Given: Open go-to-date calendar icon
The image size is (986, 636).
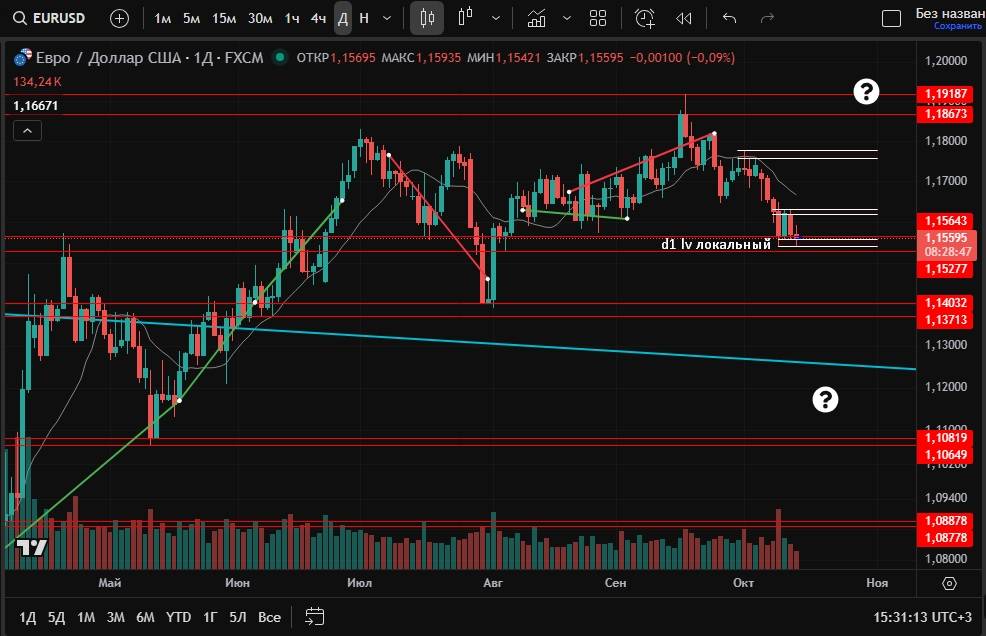Looking at the screenshot, I should (x=314, y=616).
